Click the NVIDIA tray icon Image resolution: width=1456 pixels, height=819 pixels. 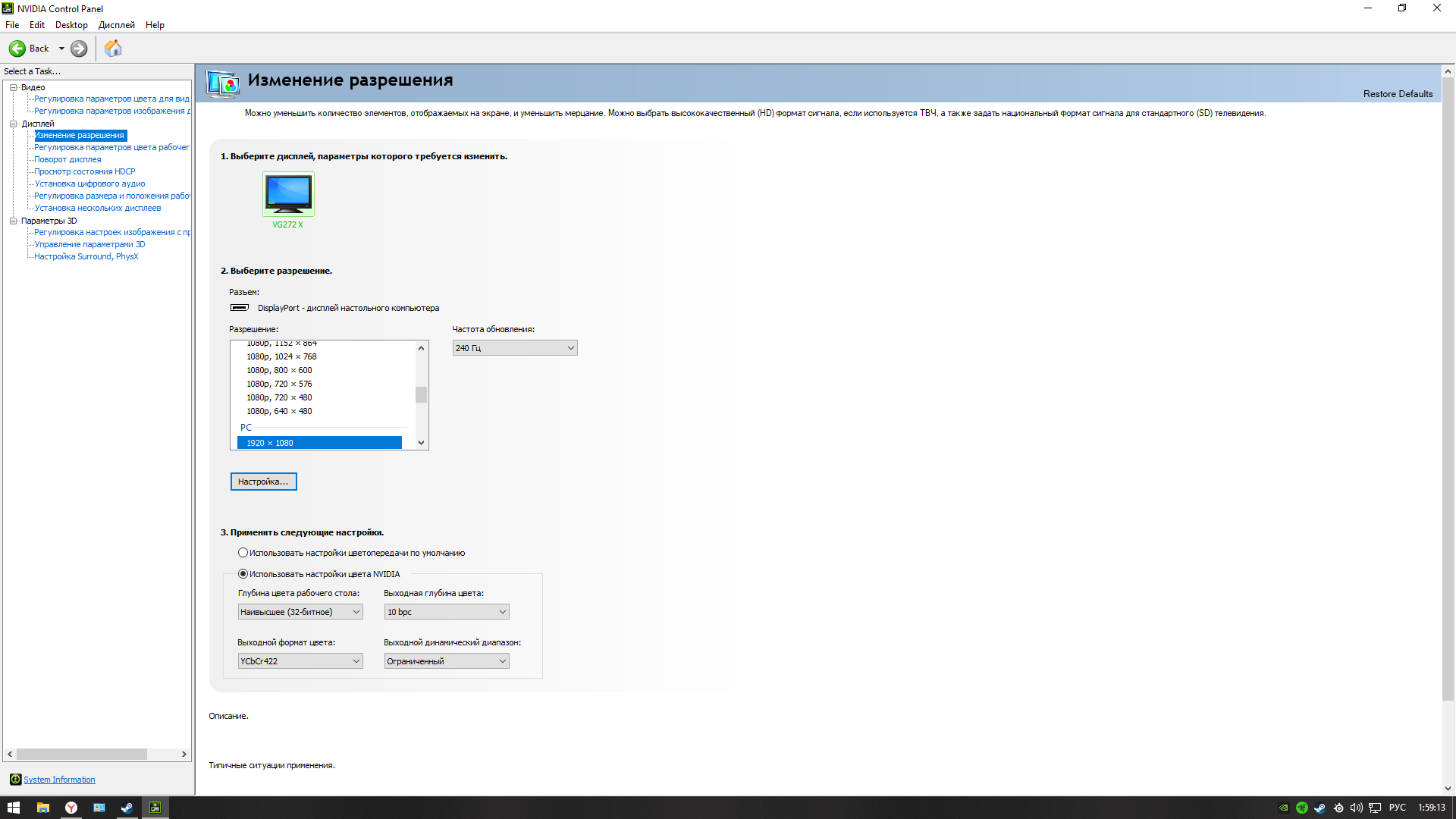click(x=1283, y=808)
